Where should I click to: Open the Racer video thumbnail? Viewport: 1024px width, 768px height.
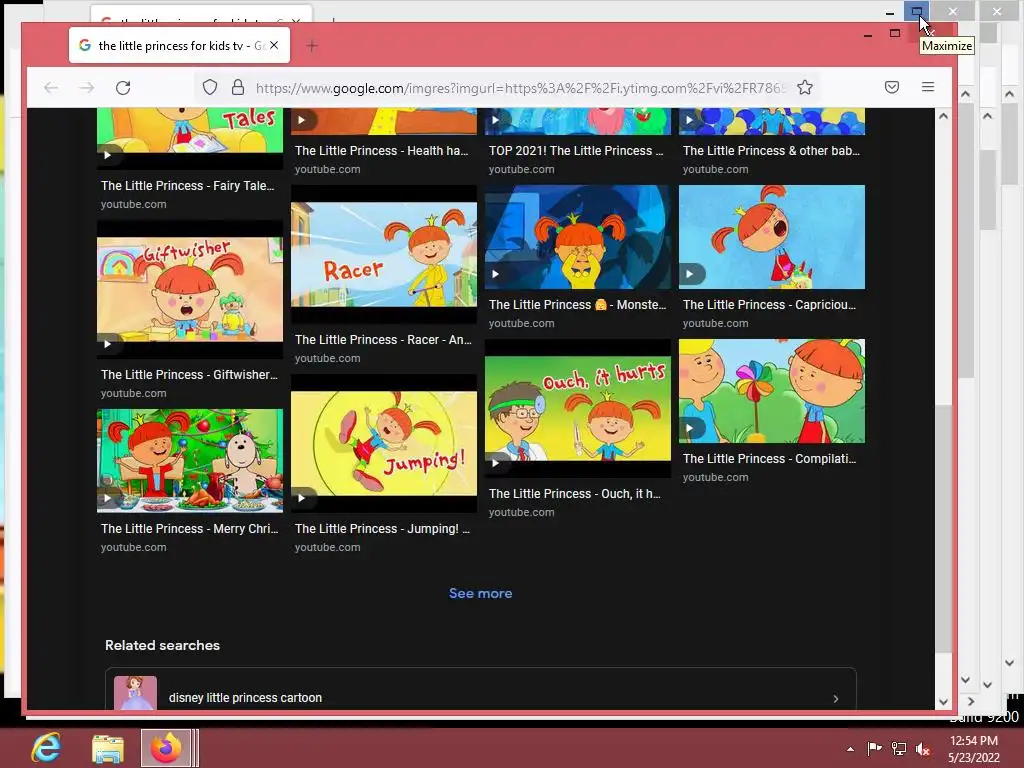pyautogui.click(x=384, y=254)
